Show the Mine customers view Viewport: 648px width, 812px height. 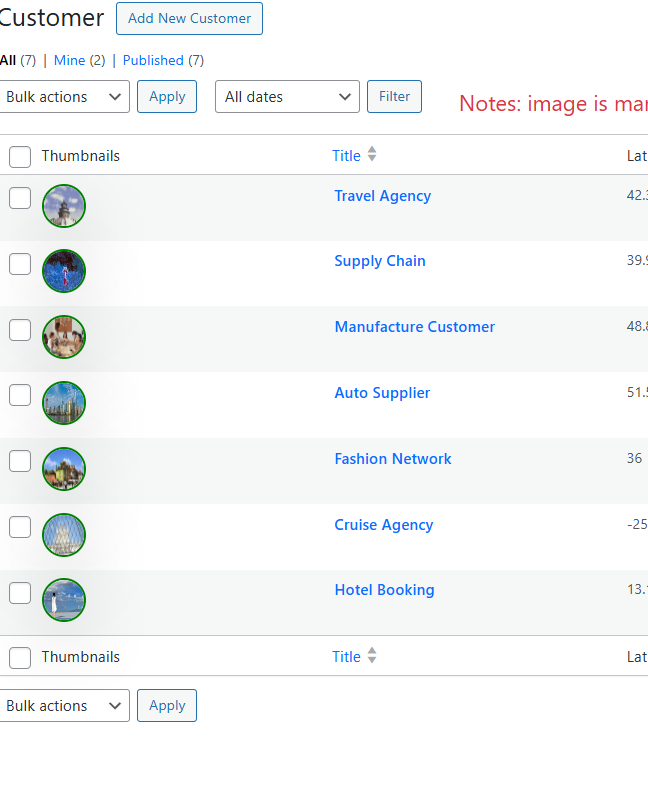point(70,60)
